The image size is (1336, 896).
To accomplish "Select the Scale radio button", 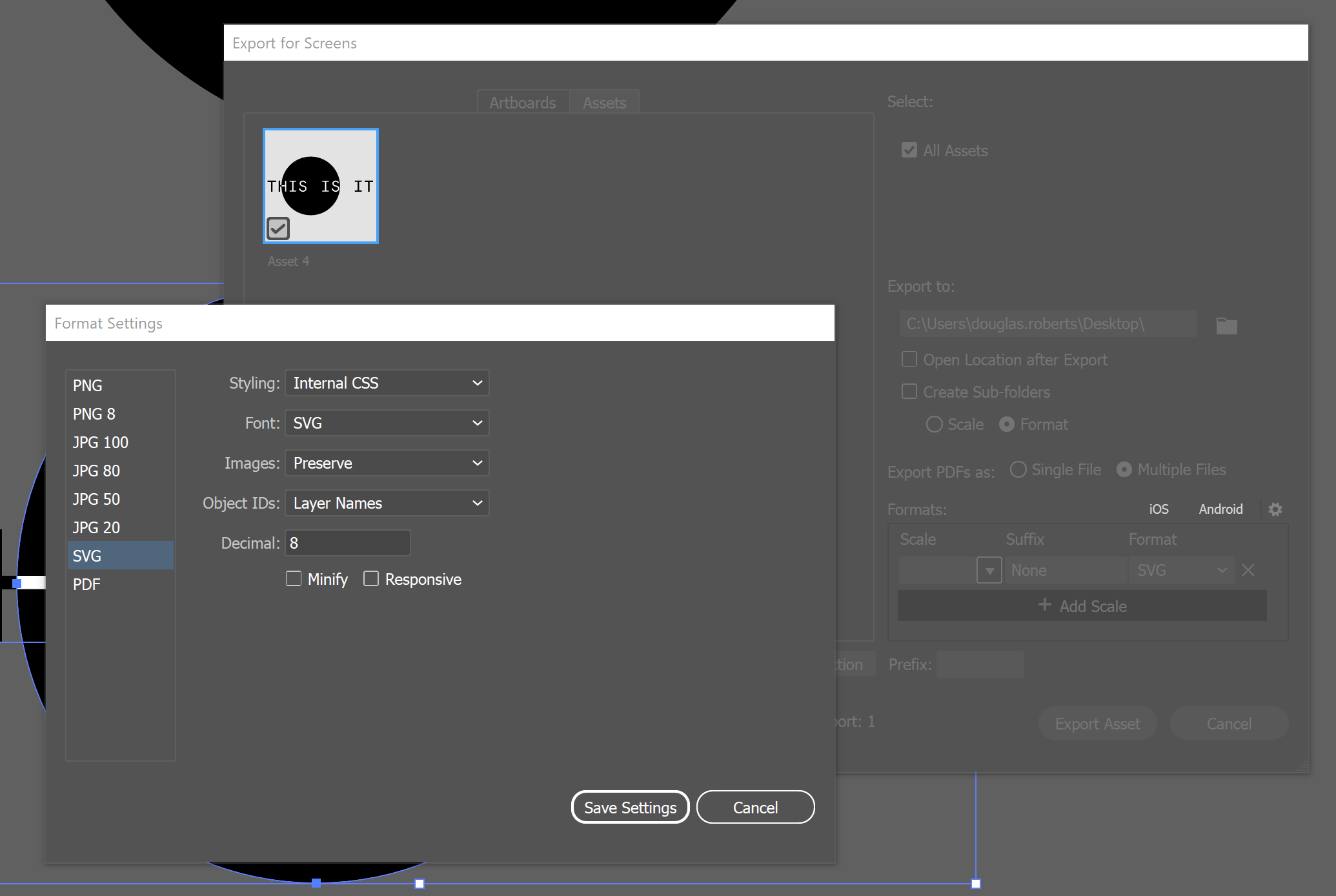I will tap(934, 424).
